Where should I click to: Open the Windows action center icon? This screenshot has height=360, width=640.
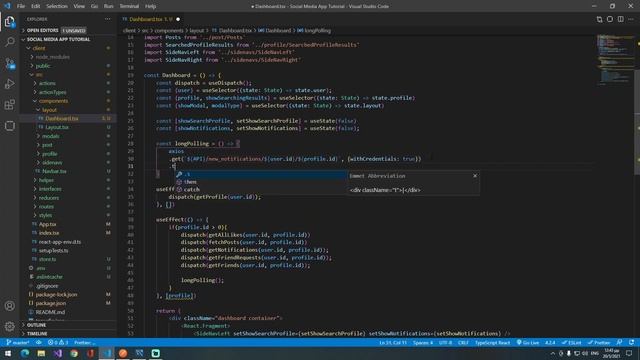tap(629, 353)
